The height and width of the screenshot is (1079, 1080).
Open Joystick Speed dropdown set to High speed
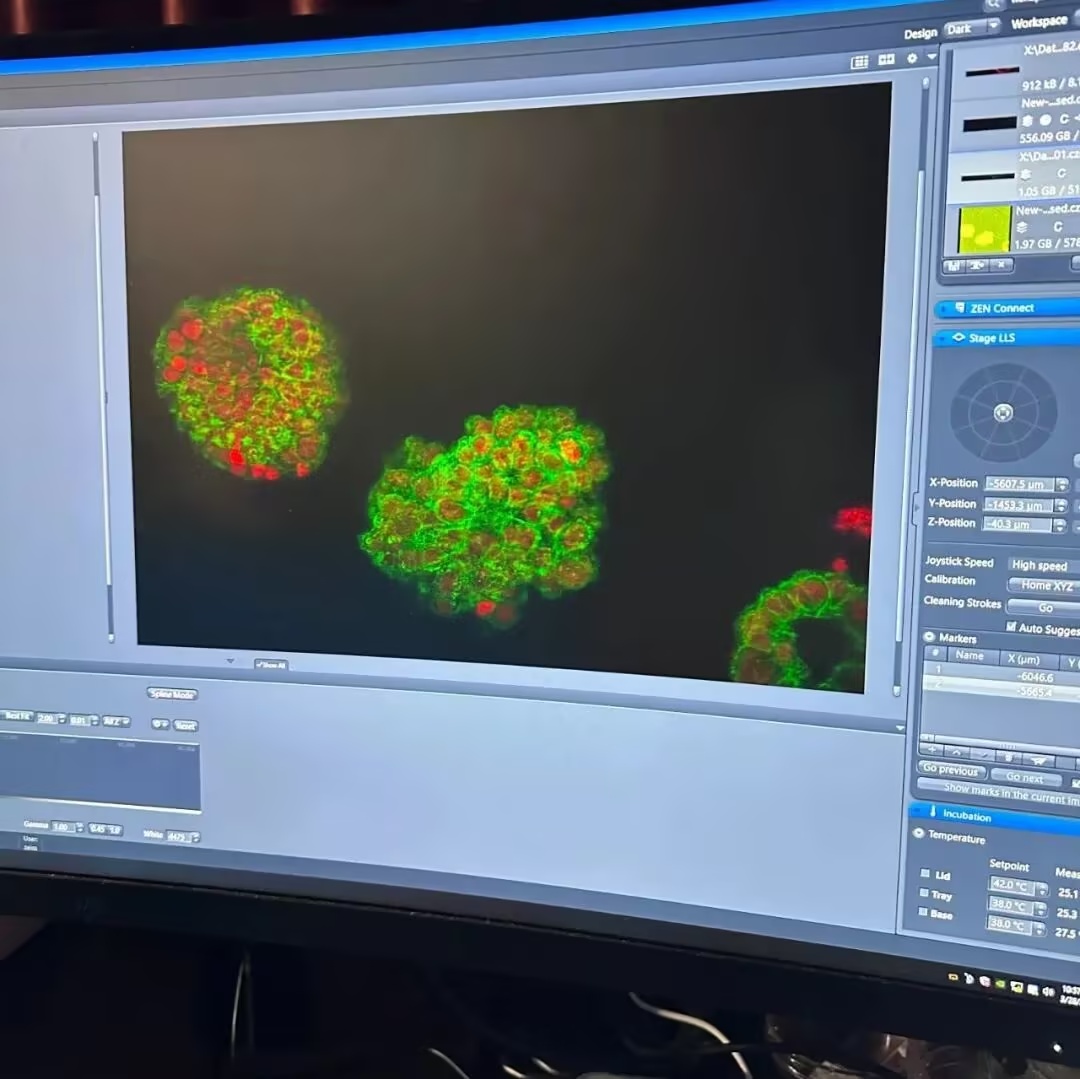pyautogui.click(x=1043, y=565)
